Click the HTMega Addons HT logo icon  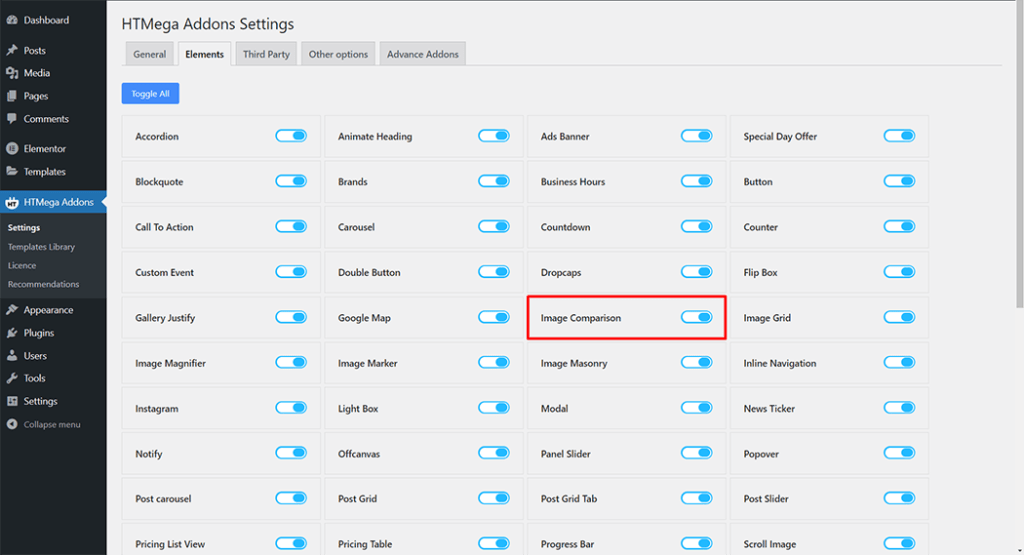point(12,203)
